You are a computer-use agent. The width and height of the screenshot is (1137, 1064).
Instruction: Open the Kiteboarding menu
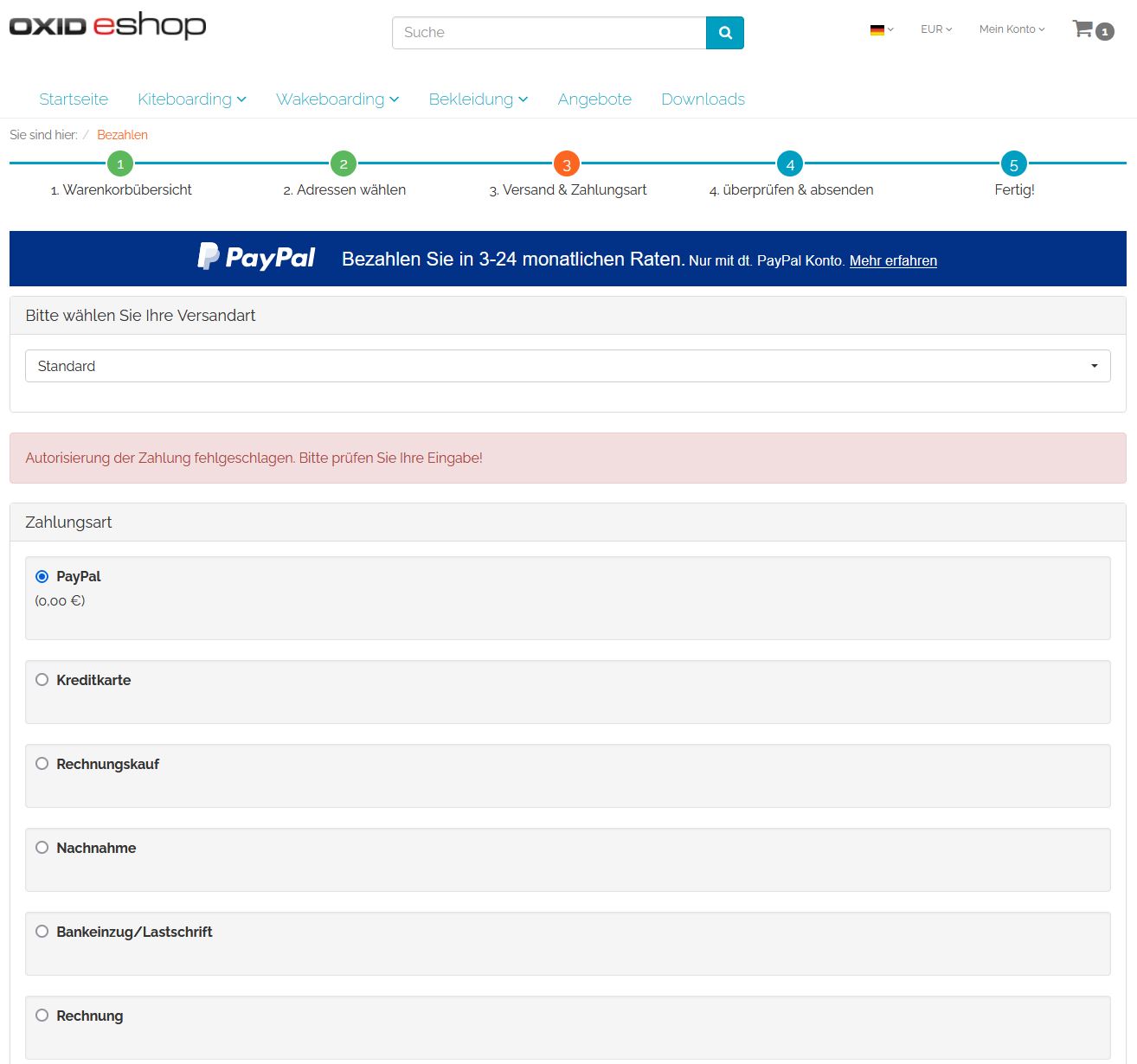pos(191,99)
